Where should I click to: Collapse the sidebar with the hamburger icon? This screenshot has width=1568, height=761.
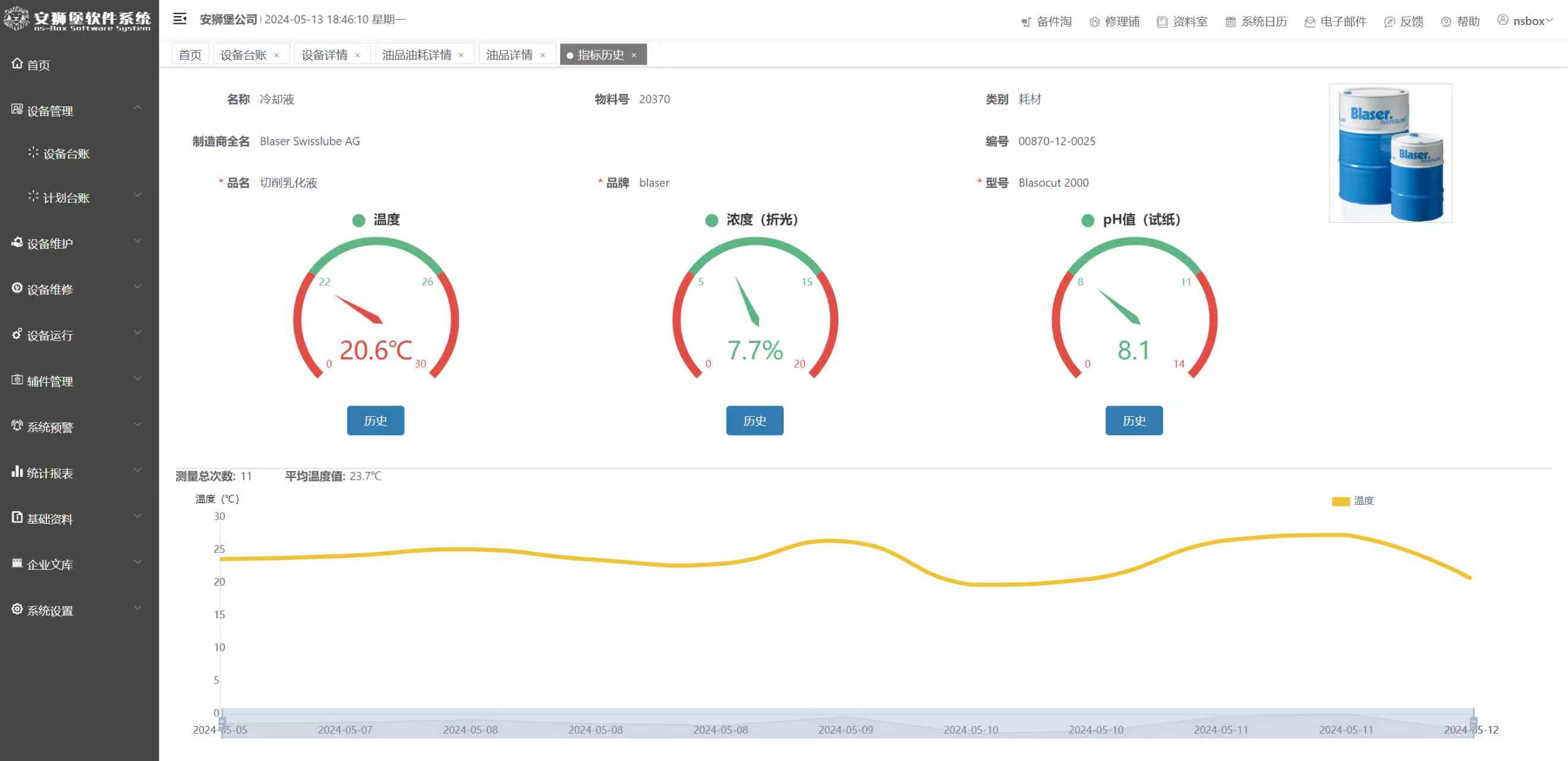[x=179, y=19]
